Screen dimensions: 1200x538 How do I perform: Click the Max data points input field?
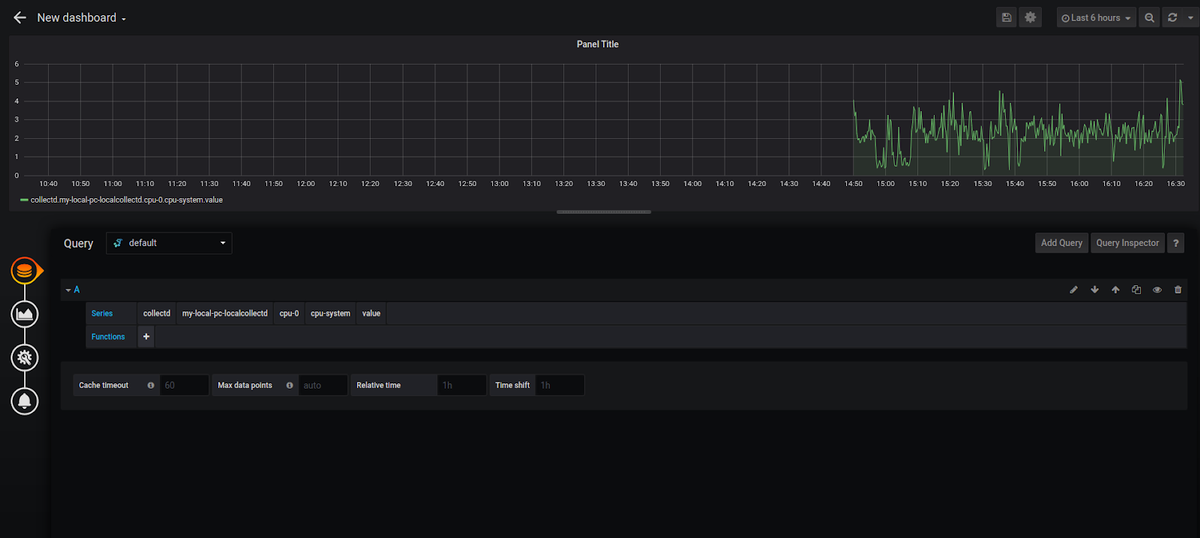click(323, 385)
